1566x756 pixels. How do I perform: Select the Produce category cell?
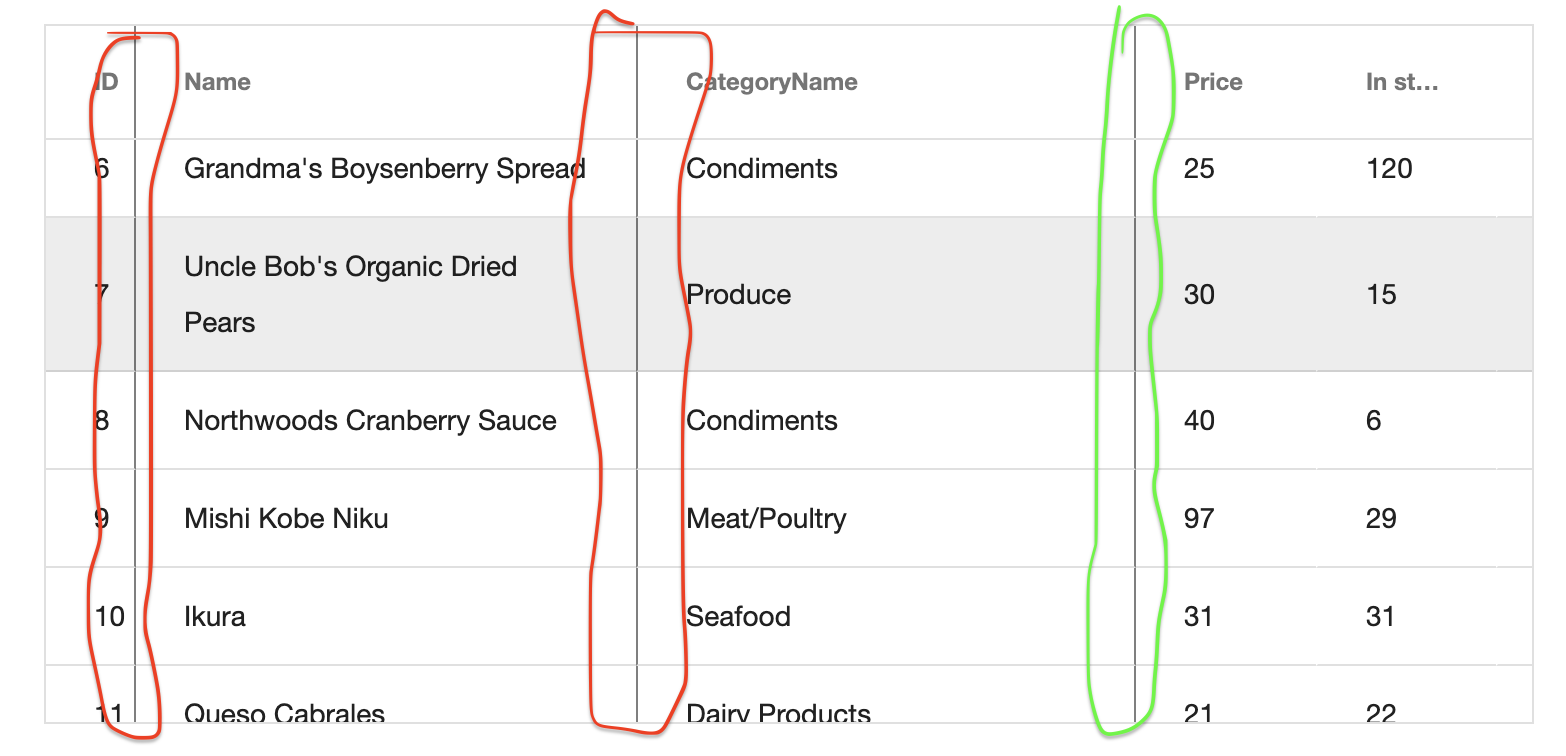pyautogui.click(x=739, y=295)
